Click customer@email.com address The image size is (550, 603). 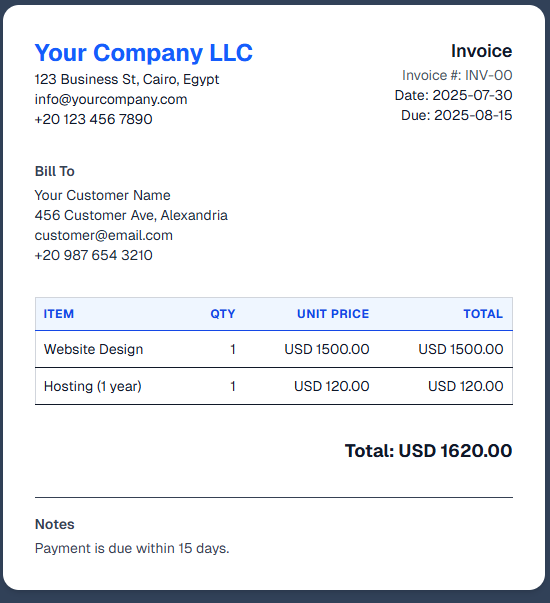[103, 235]
